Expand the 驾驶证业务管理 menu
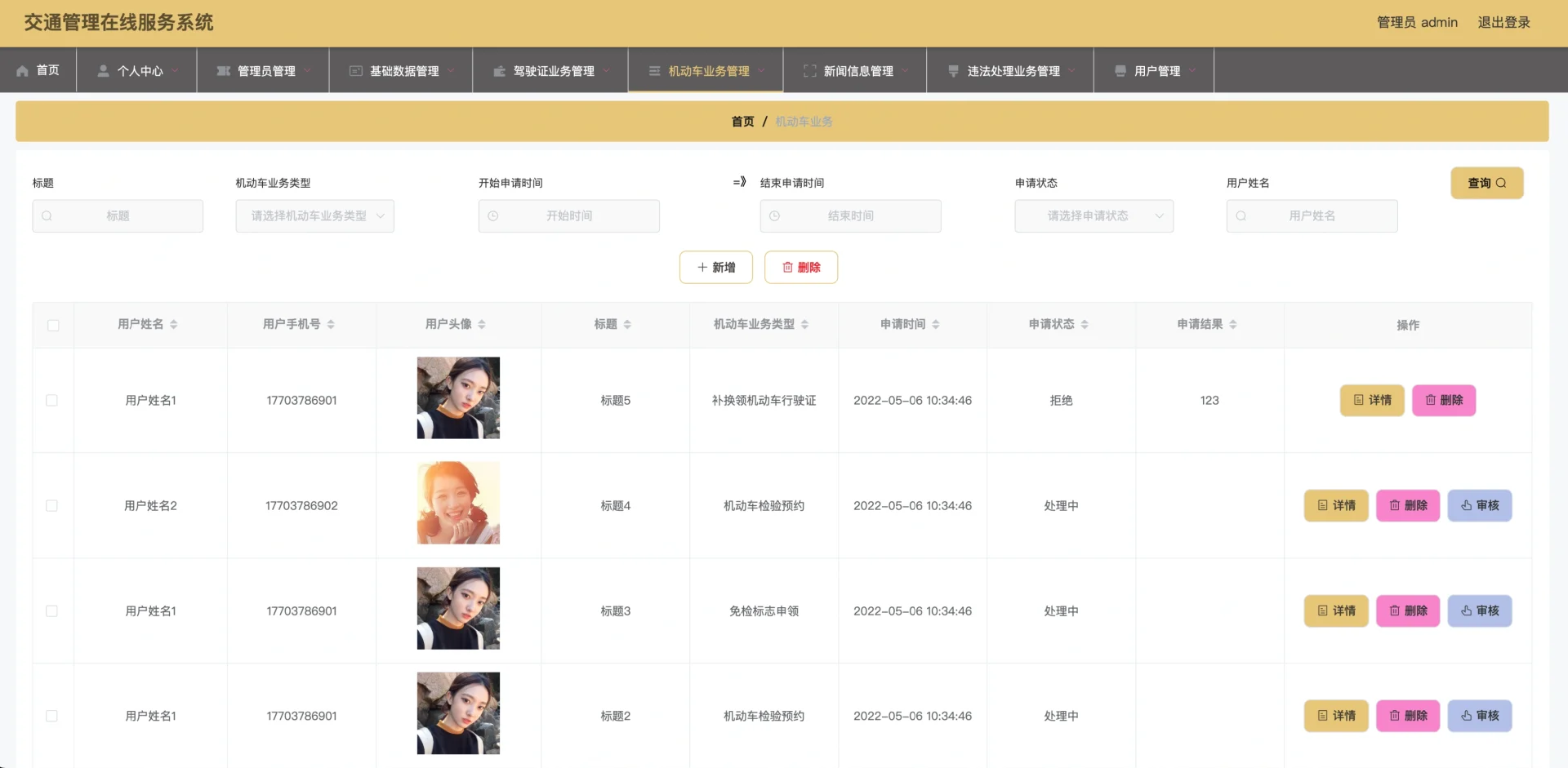 click(x=553, y=71)
